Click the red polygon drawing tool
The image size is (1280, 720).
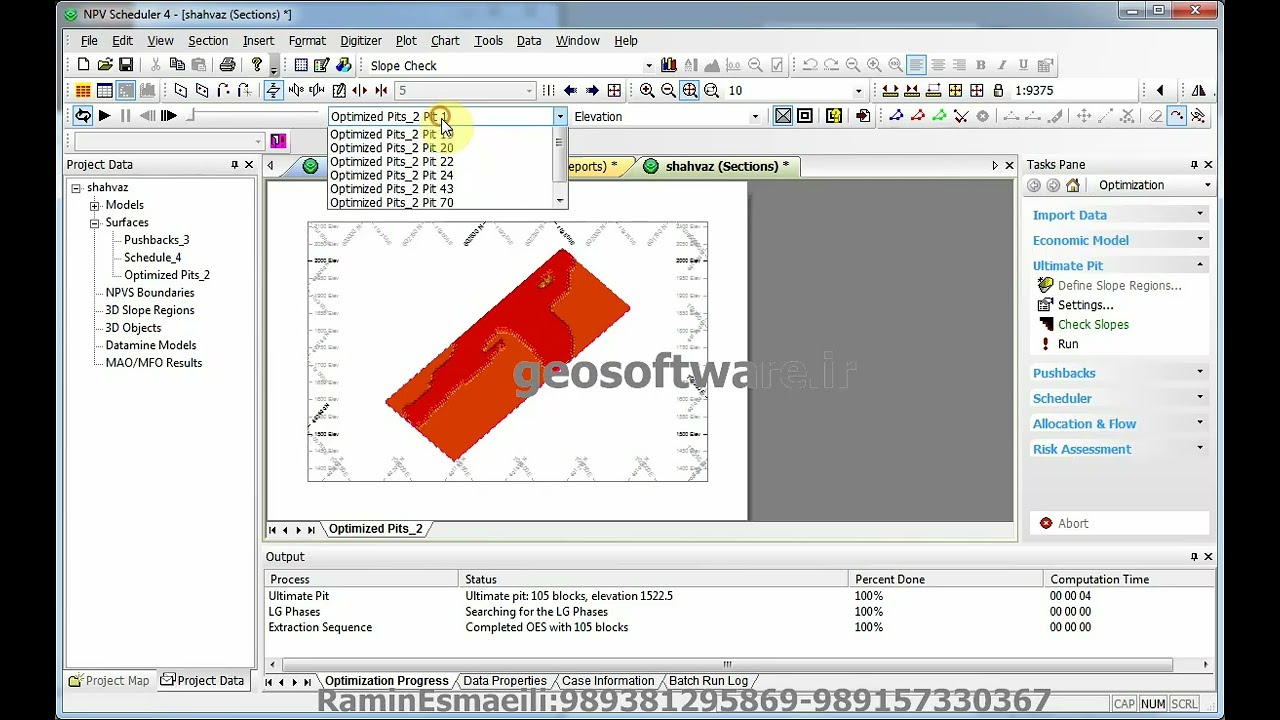coord(918,116)
